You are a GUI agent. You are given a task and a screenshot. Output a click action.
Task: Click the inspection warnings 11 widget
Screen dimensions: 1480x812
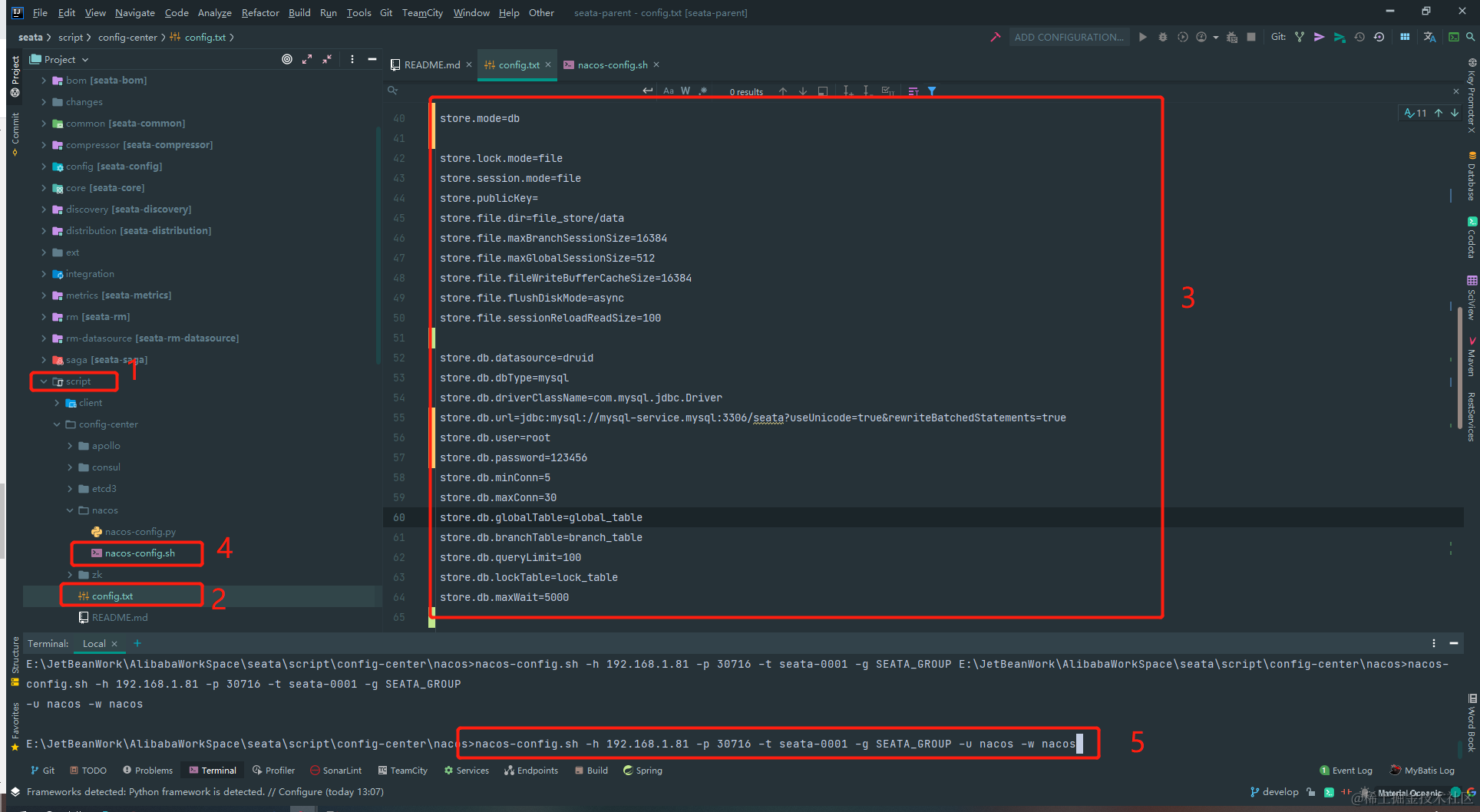coord(1416,113)
